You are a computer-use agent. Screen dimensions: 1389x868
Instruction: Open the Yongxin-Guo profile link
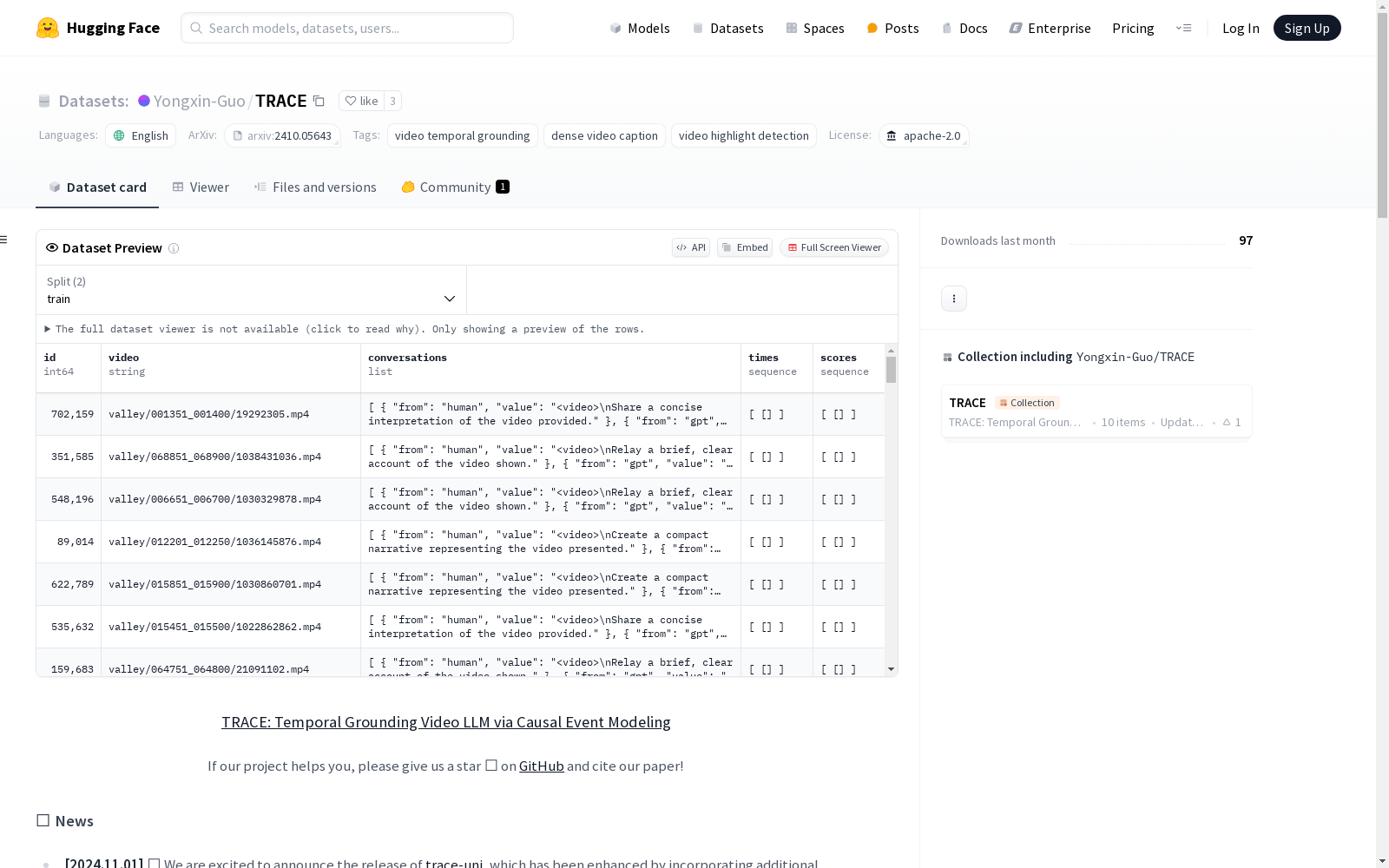click(x=199, y=101)
